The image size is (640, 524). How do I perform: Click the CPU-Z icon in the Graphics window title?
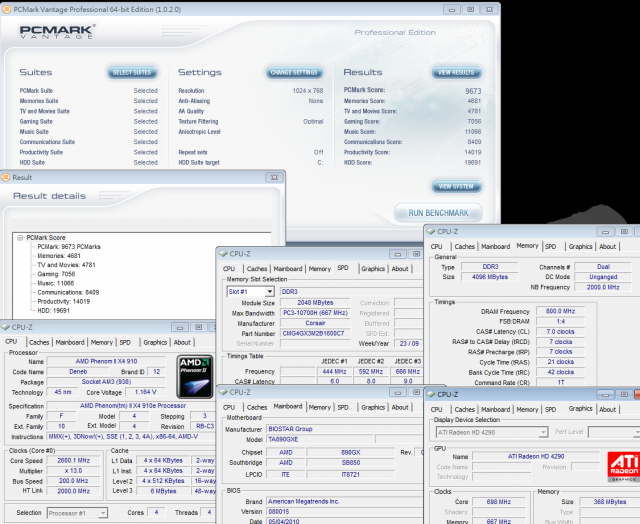point(431,394)
